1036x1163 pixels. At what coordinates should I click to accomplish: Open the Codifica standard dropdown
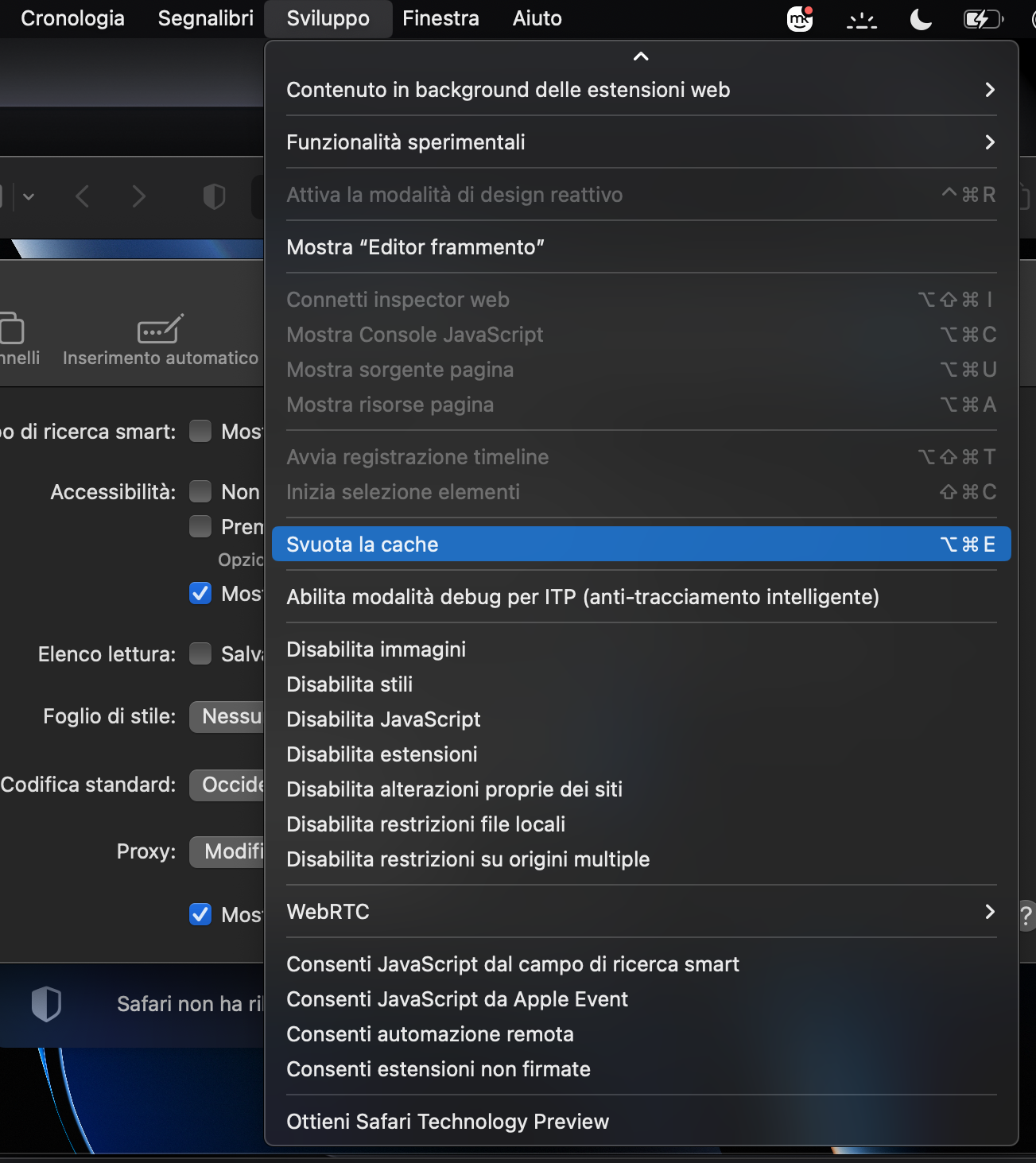231,785
